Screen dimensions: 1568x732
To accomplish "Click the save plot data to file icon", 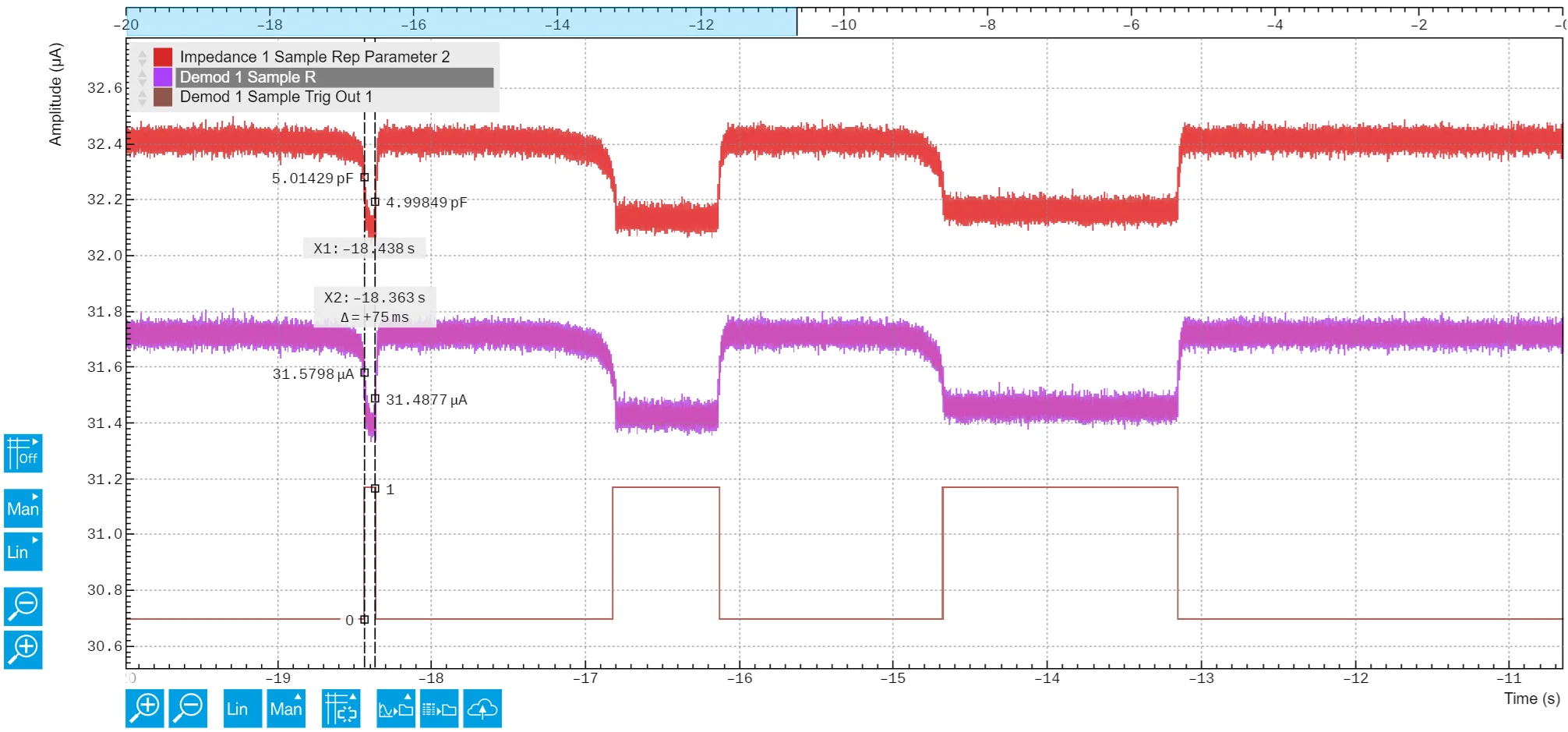I will (x=439, y=708).
